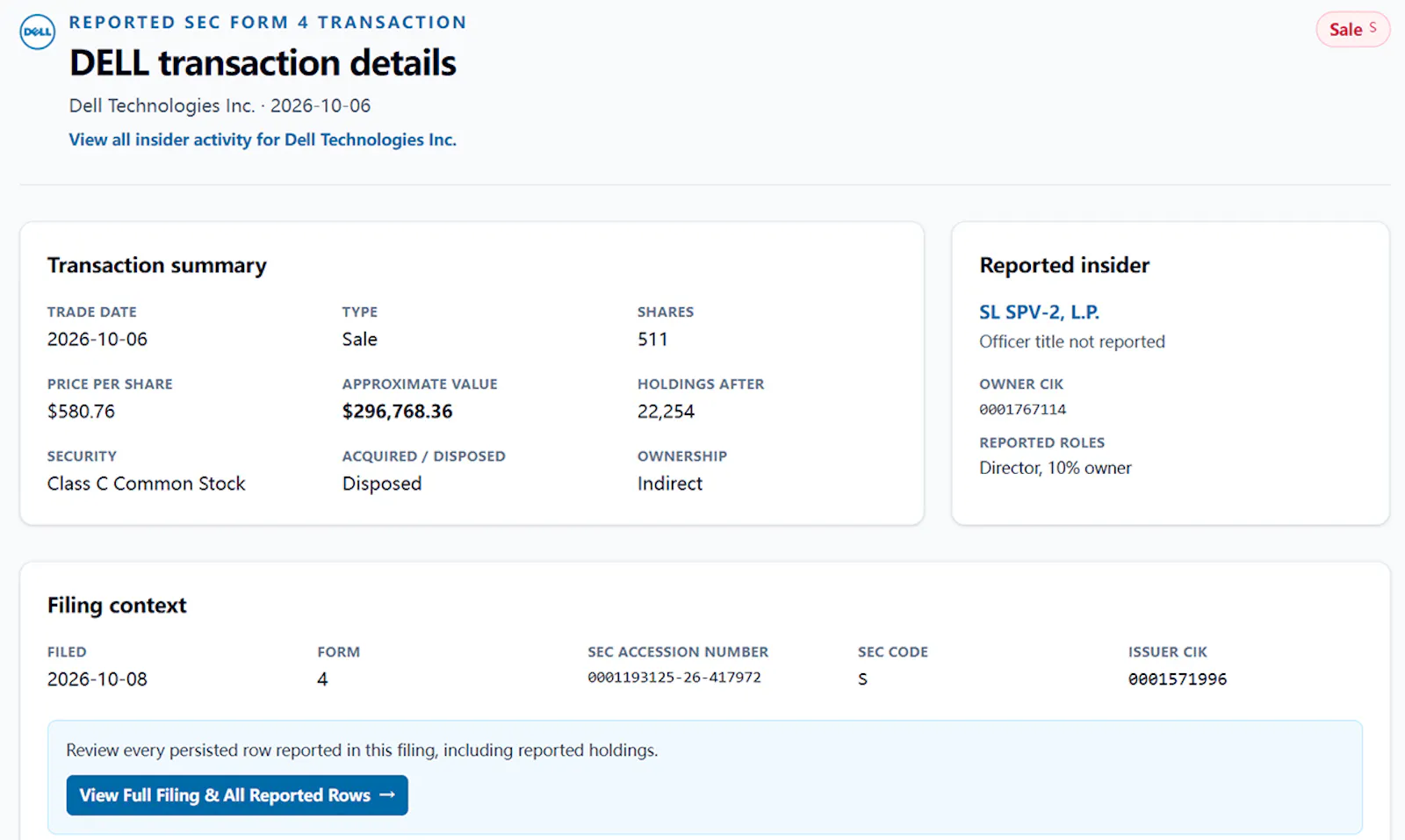The image size is (1405, 840).
Task: Open the SL SPV-2, L.P. insider link
Action: (x=1039, y=312)
